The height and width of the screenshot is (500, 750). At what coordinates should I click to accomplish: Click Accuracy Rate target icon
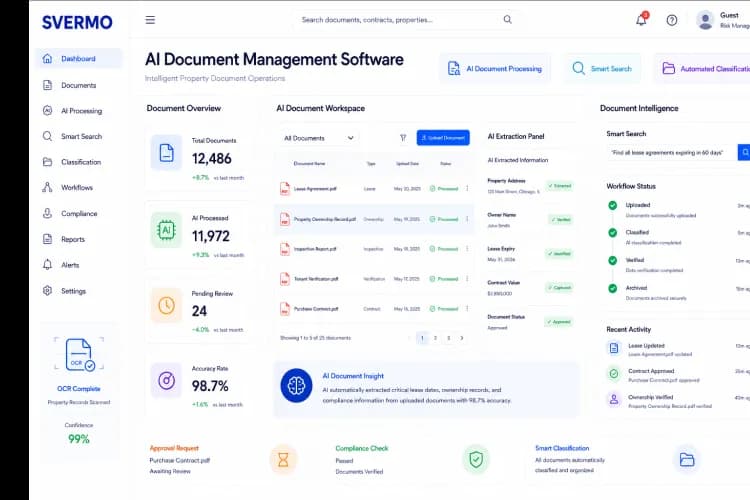click(166, 380)
